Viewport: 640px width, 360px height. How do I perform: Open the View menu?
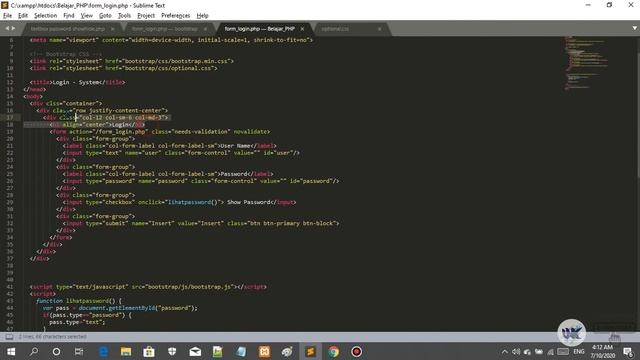87,16
